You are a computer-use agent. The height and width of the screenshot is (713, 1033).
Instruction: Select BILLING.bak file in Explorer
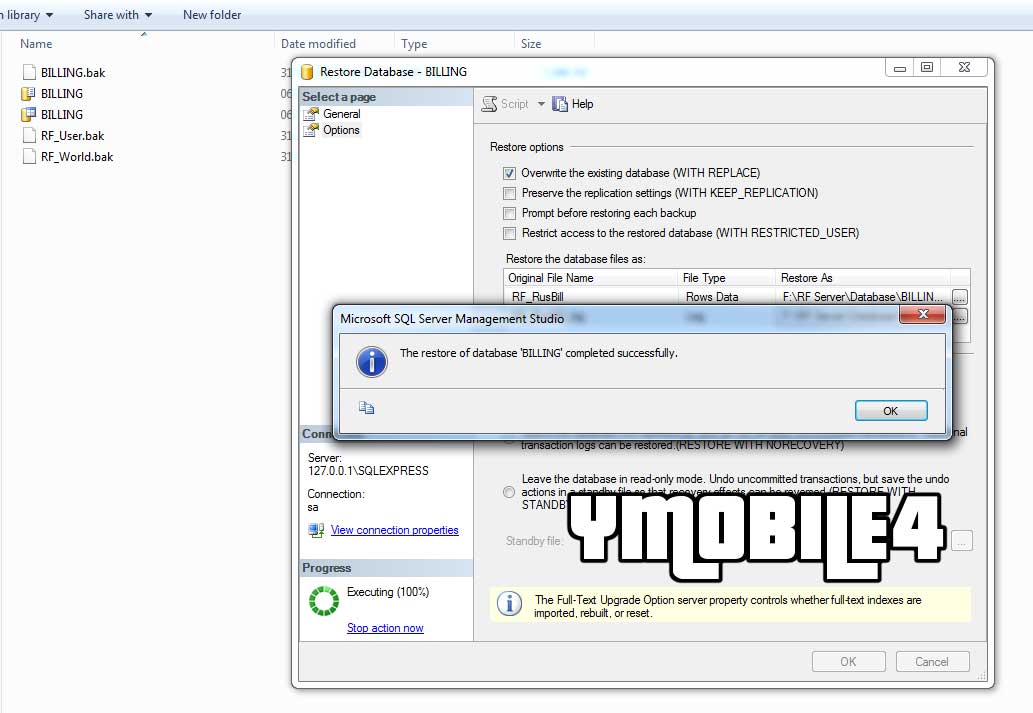click(73, 72)
